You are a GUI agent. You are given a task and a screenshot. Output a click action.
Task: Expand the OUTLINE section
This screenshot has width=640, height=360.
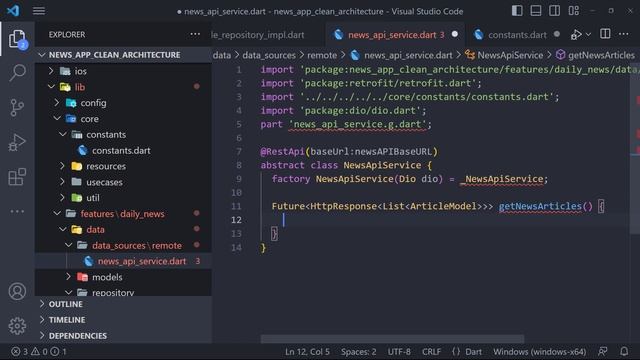122,304
